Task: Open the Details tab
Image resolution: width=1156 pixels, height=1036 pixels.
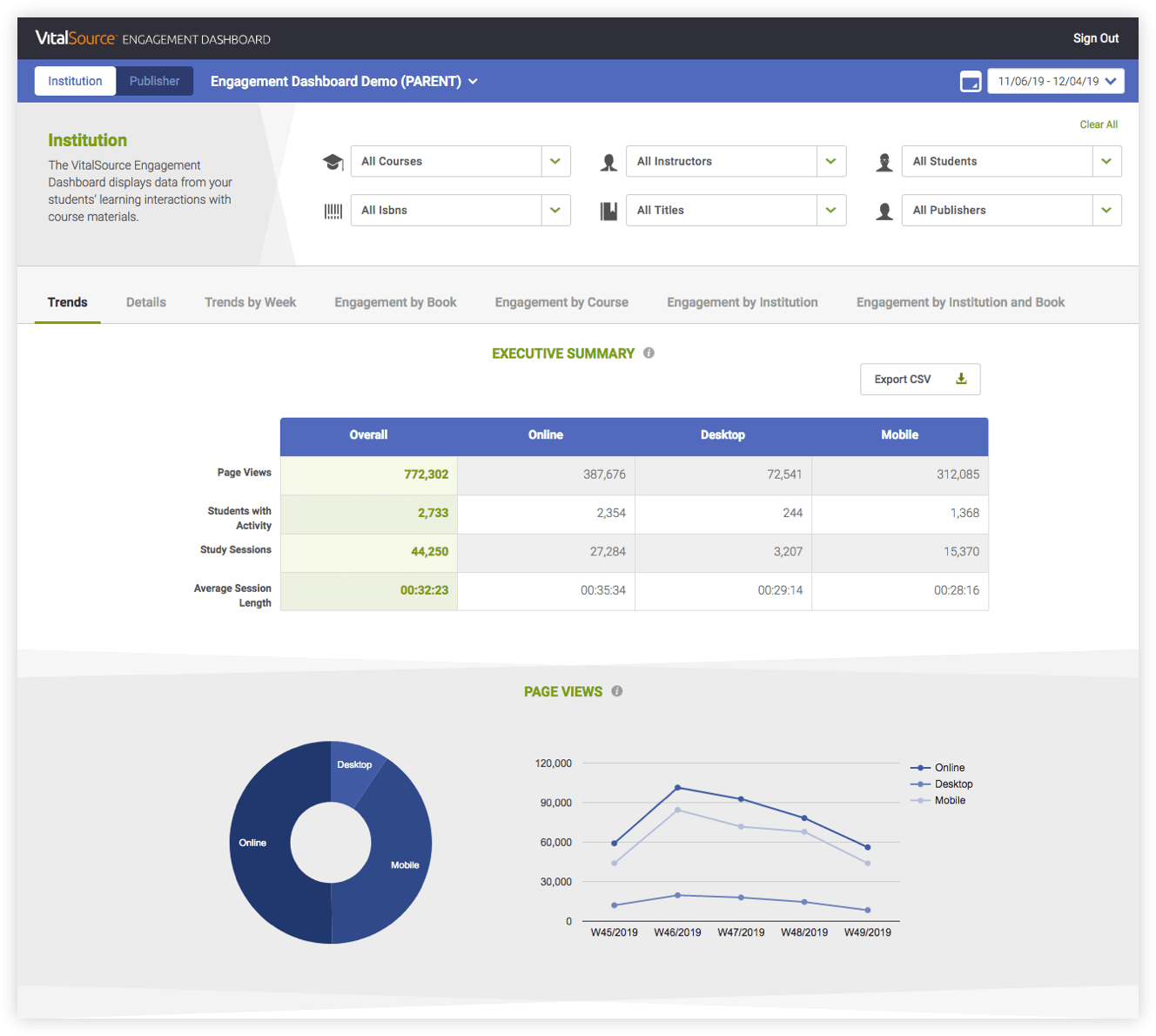Action: click(x=146, y=302)
